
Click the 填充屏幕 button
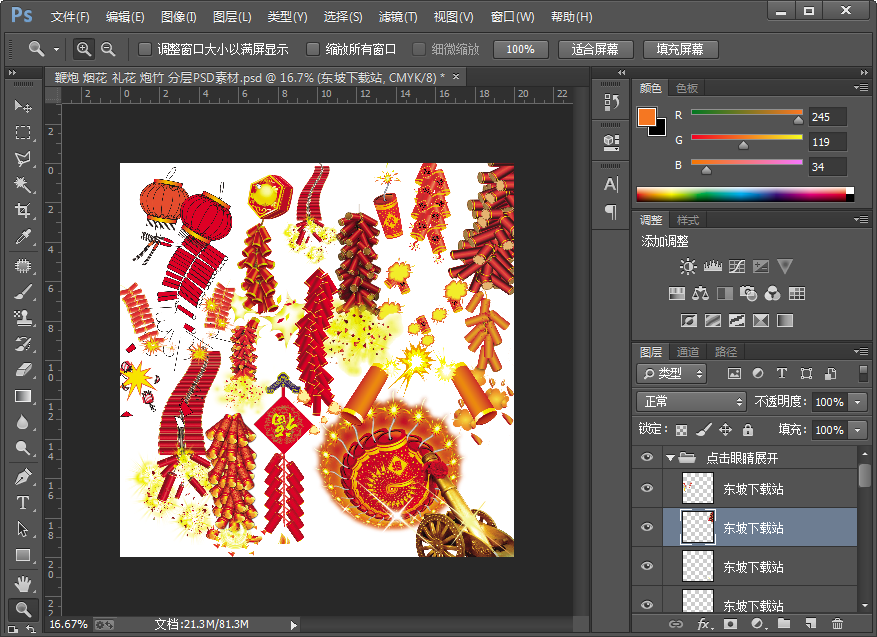680,49
